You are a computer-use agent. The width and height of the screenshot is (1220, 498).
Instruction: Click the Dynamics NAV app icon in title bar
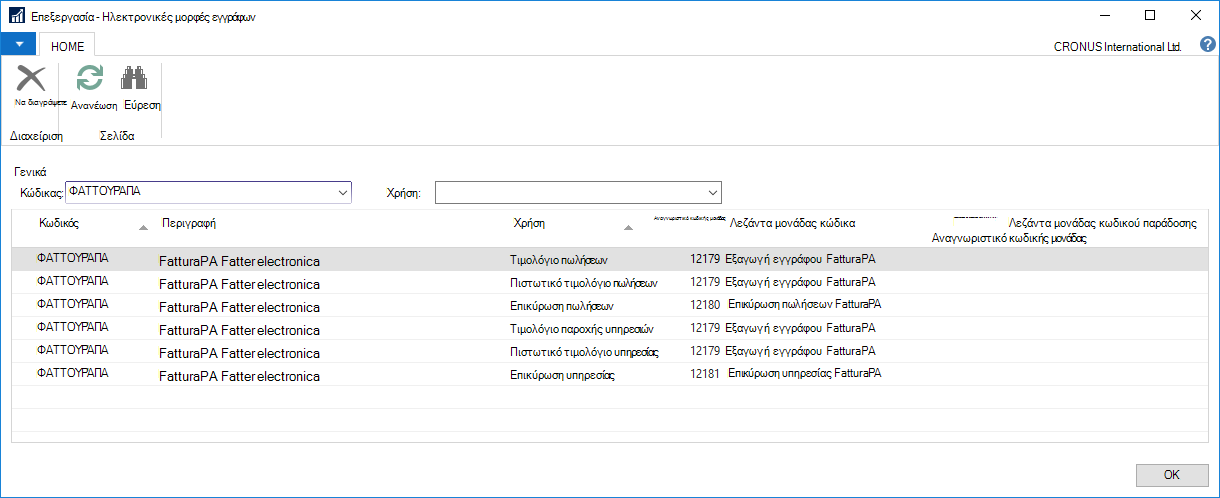[x=17, y=16]
